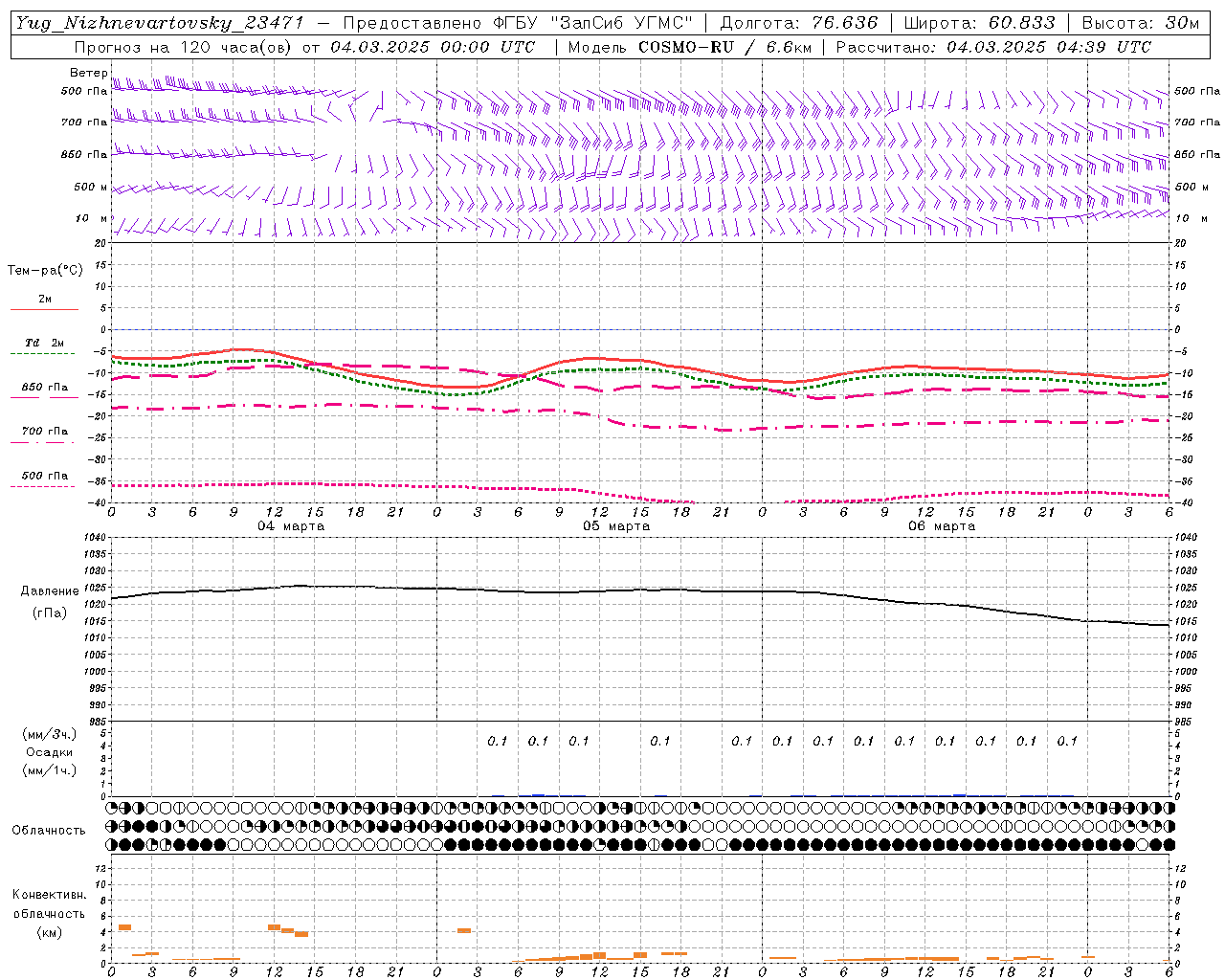Click the Осадки label

coord(50,752)
